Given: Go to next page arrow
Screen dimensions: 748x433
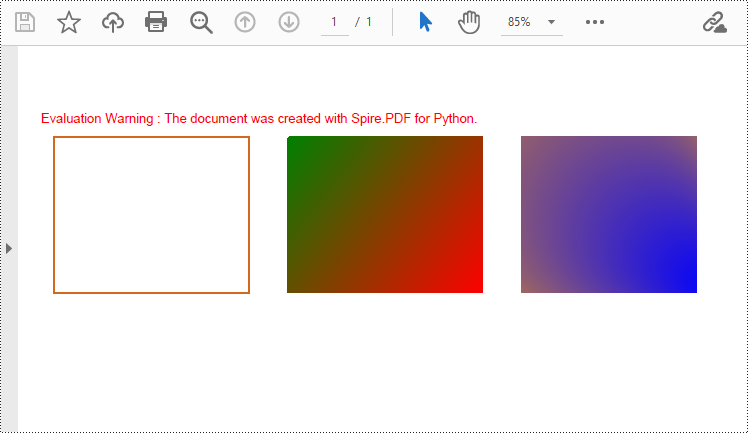Looking at the screenshot, I should (x=289, y=22).
